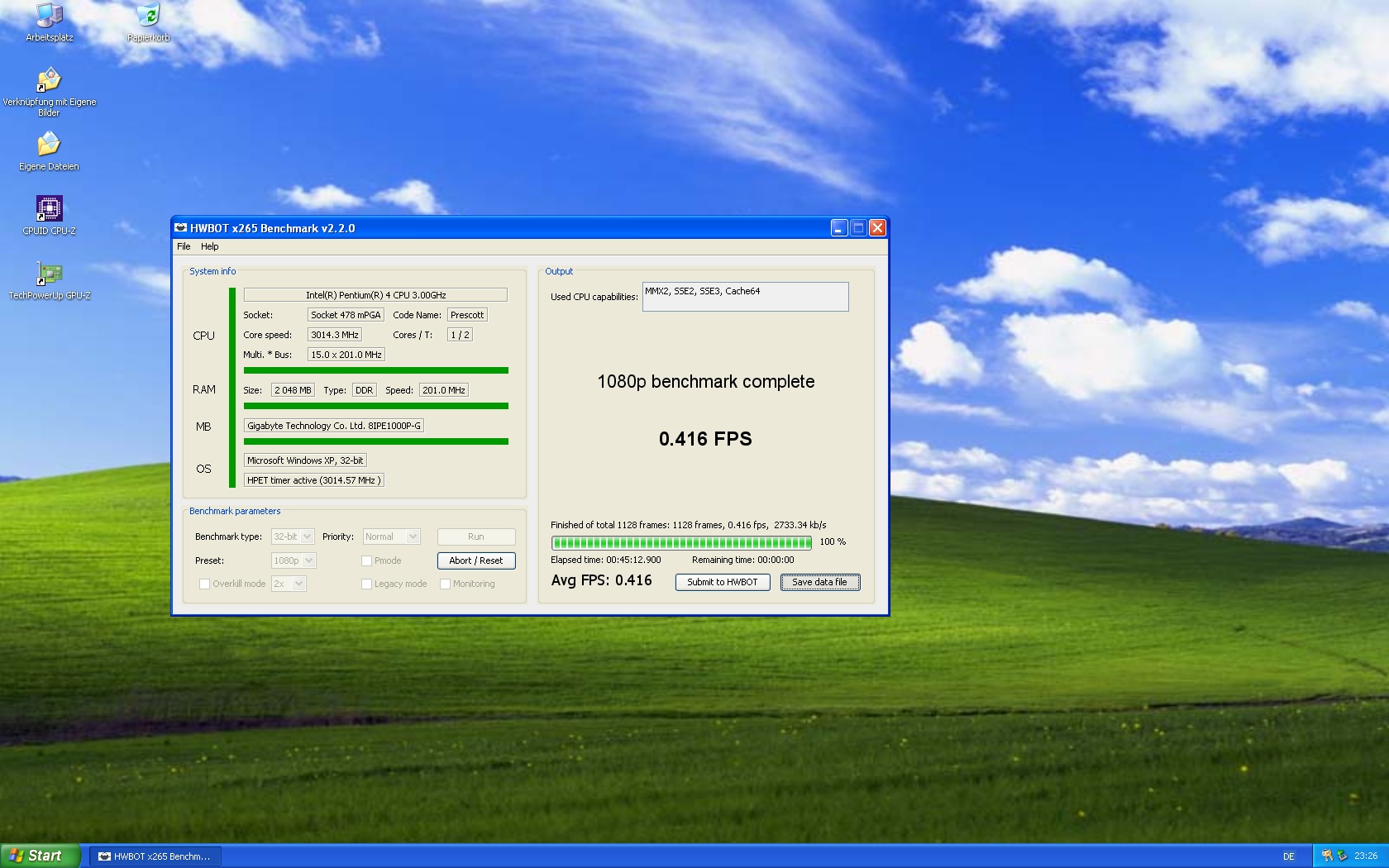
Task: Click the taskbar clock 23:26
Action: pyautogui.click(x=1366, y=856)
